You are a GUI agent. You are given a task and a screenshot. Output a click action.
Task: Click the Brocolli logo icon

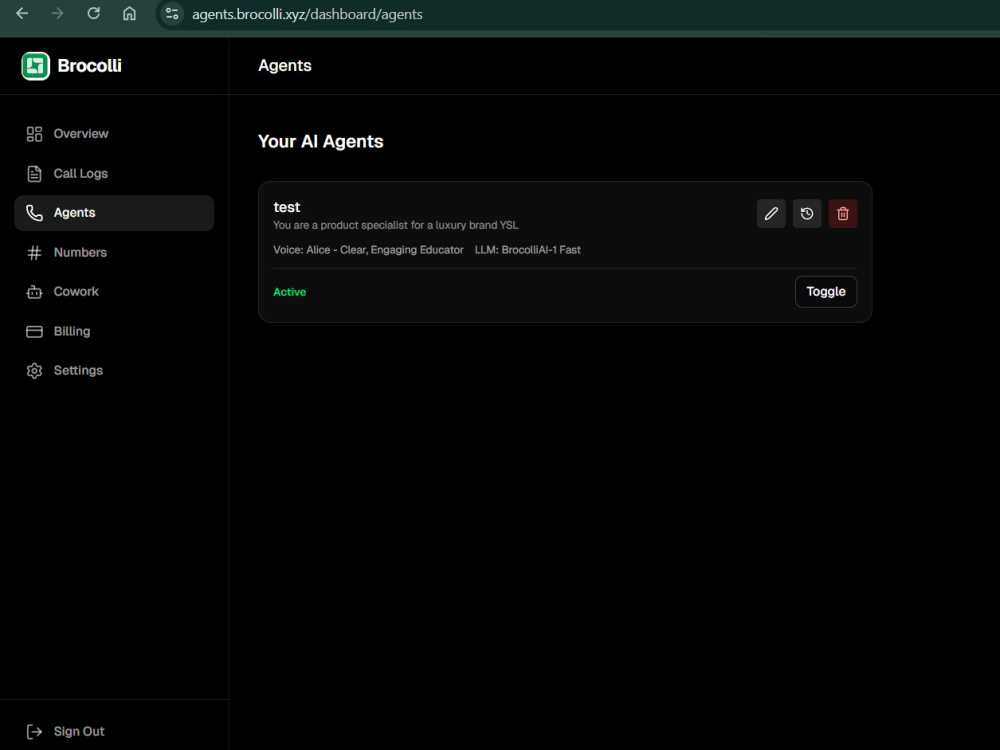coord(35,66)
